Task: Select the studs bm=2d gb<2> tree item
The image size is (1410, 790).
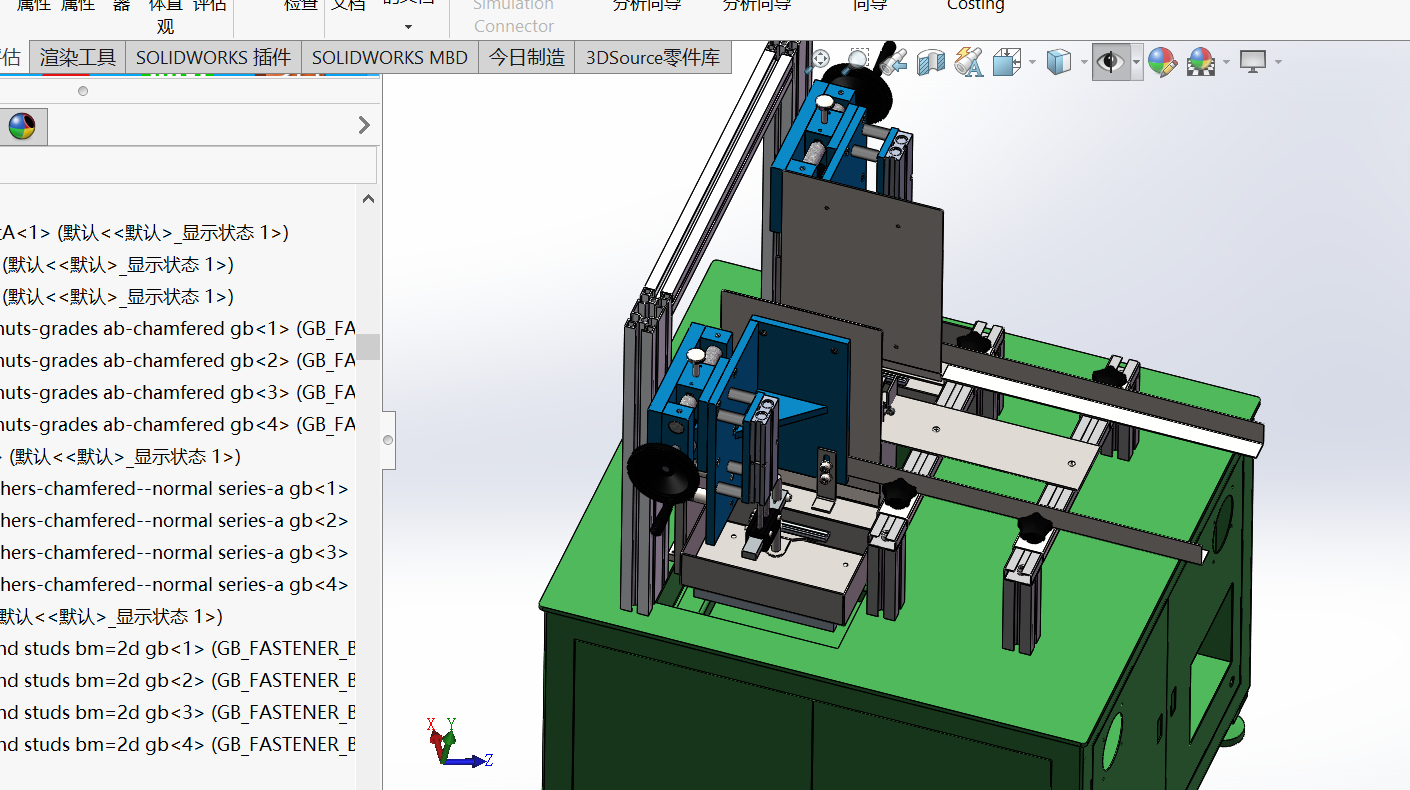Action: 177,680
